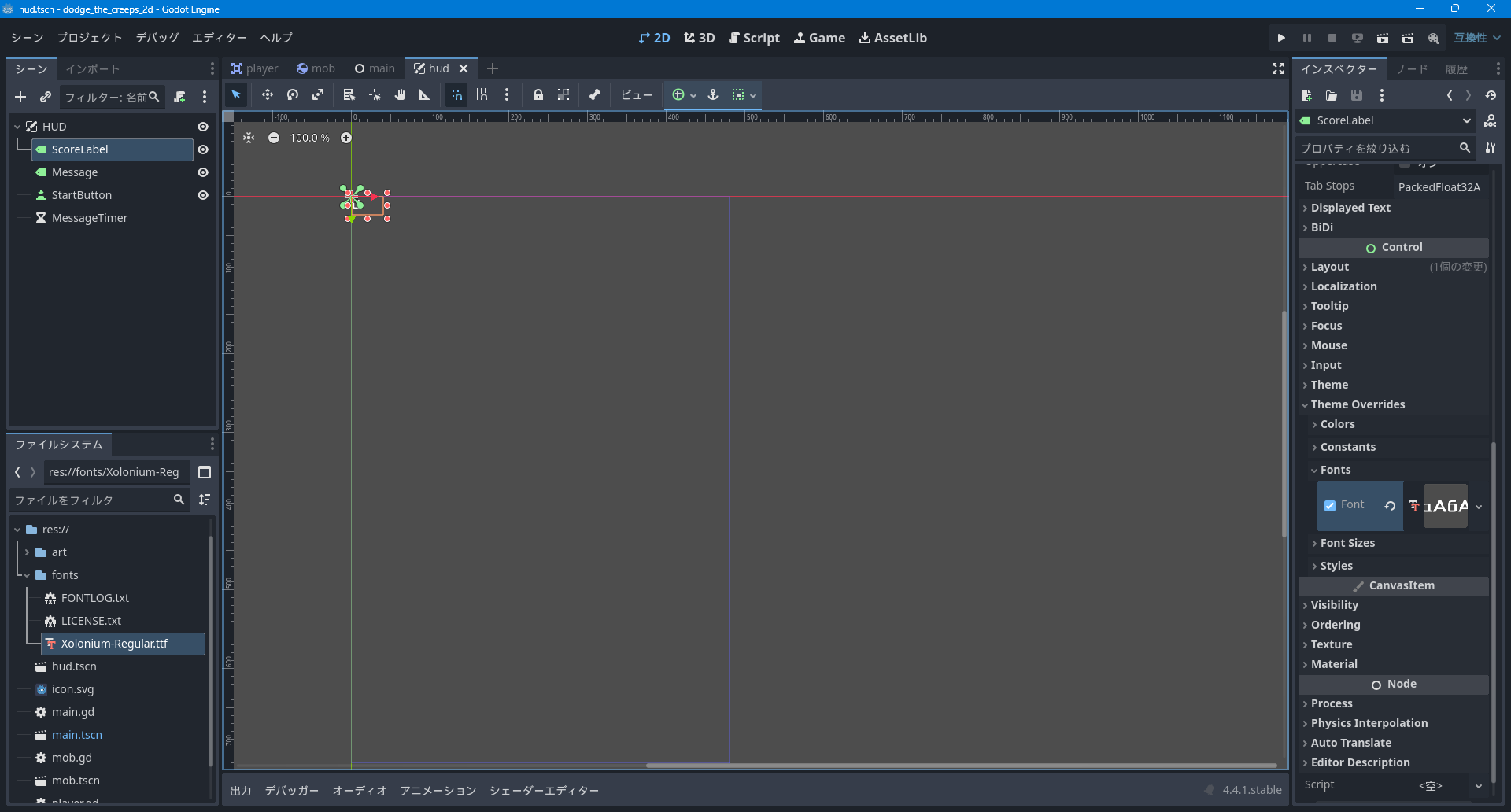Activate the Move Mode tool

[x=268, y=95]
